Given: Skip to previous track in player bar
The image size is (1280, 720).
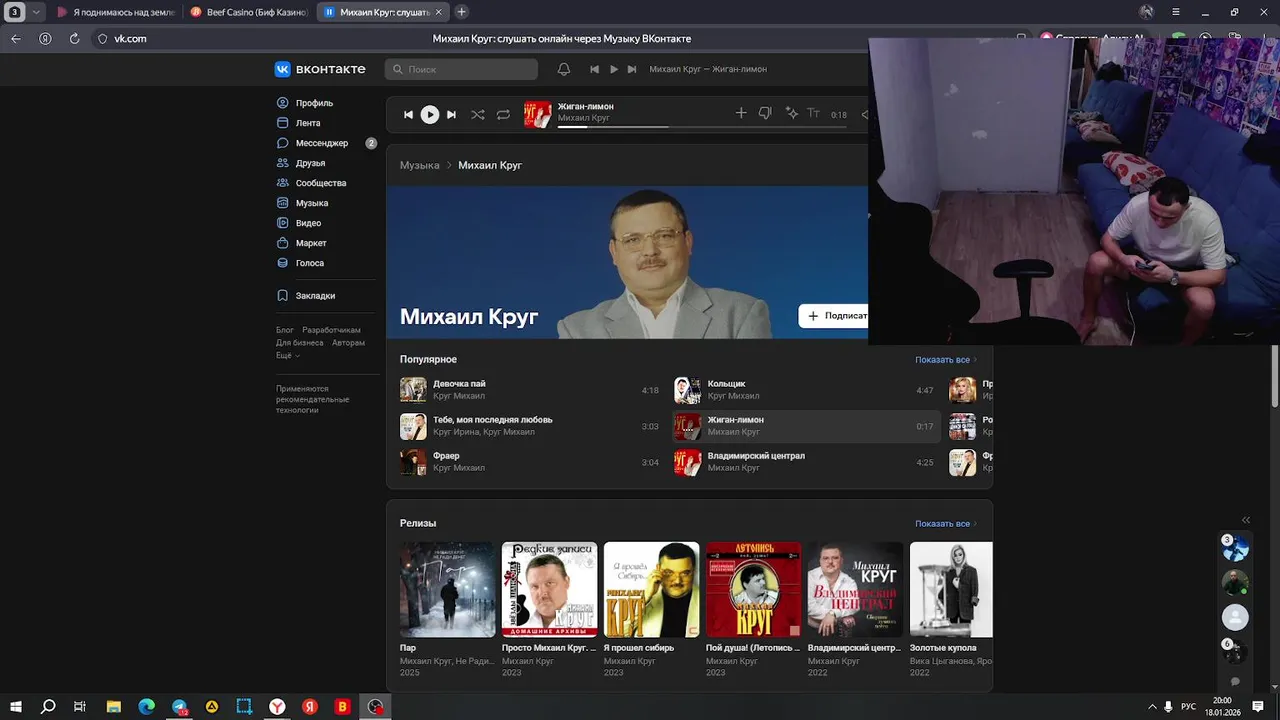Looking at the screenshot, I should (x=408, y=114).
